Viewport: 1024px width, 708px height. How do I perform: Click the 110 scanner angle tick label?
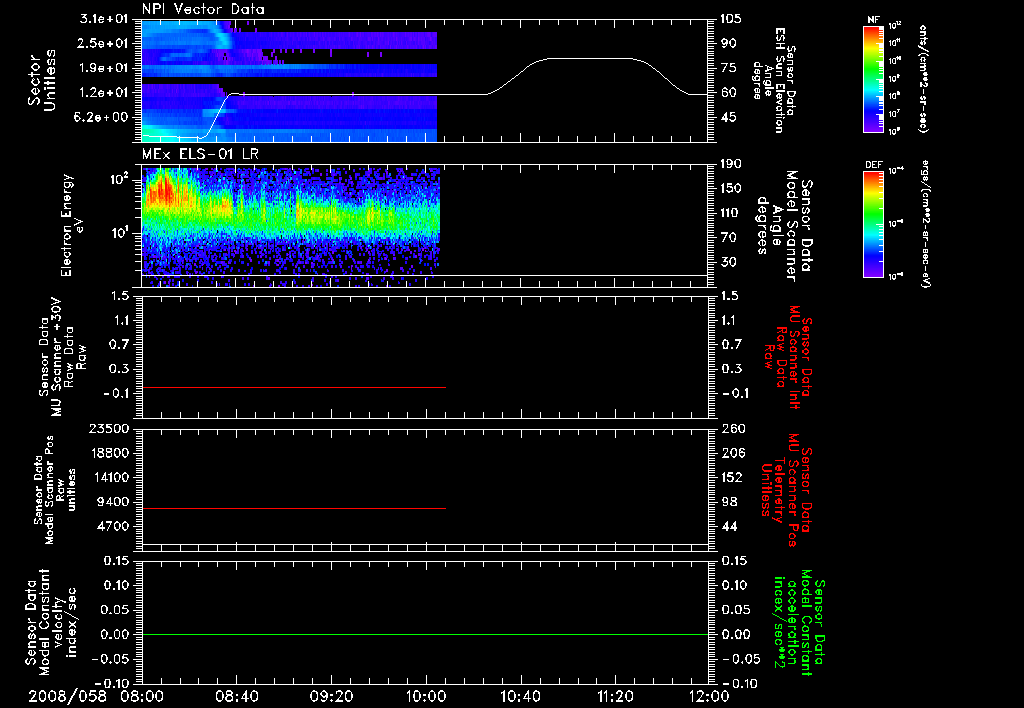coord(731,213)
